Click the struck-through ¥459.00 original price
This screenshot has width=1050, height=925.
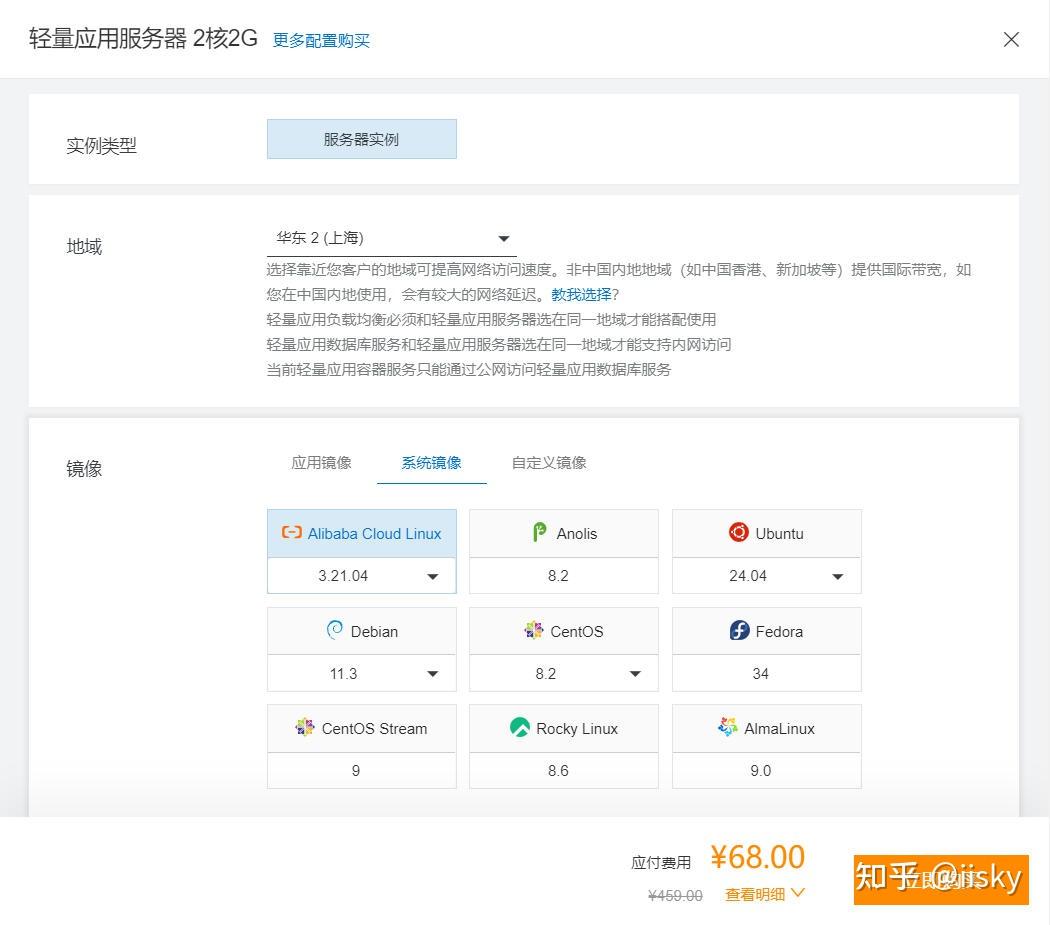pos(675,896)
